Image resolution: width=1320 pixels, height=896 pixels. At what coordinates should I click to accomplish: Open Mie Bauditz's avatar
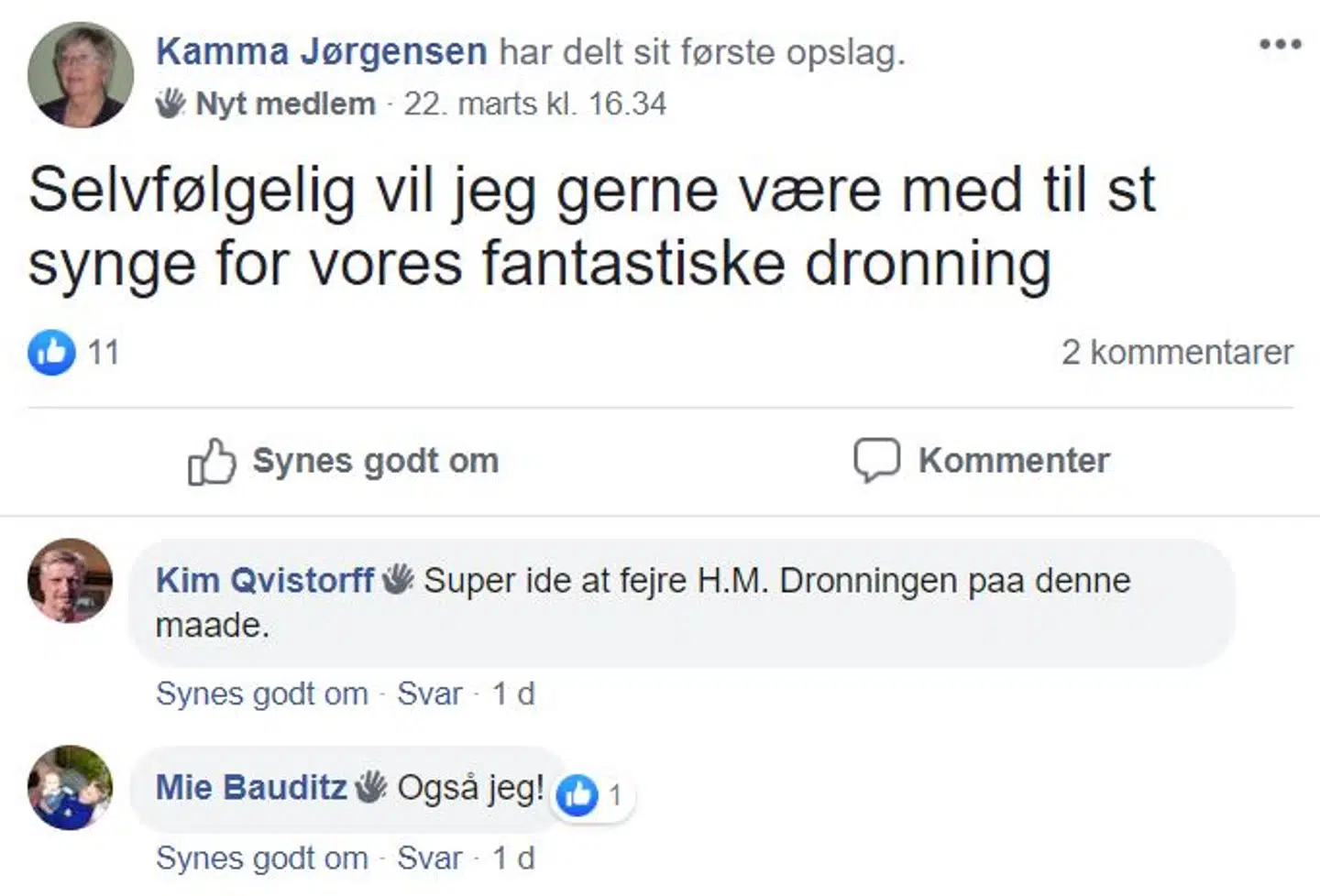[70, 788]
